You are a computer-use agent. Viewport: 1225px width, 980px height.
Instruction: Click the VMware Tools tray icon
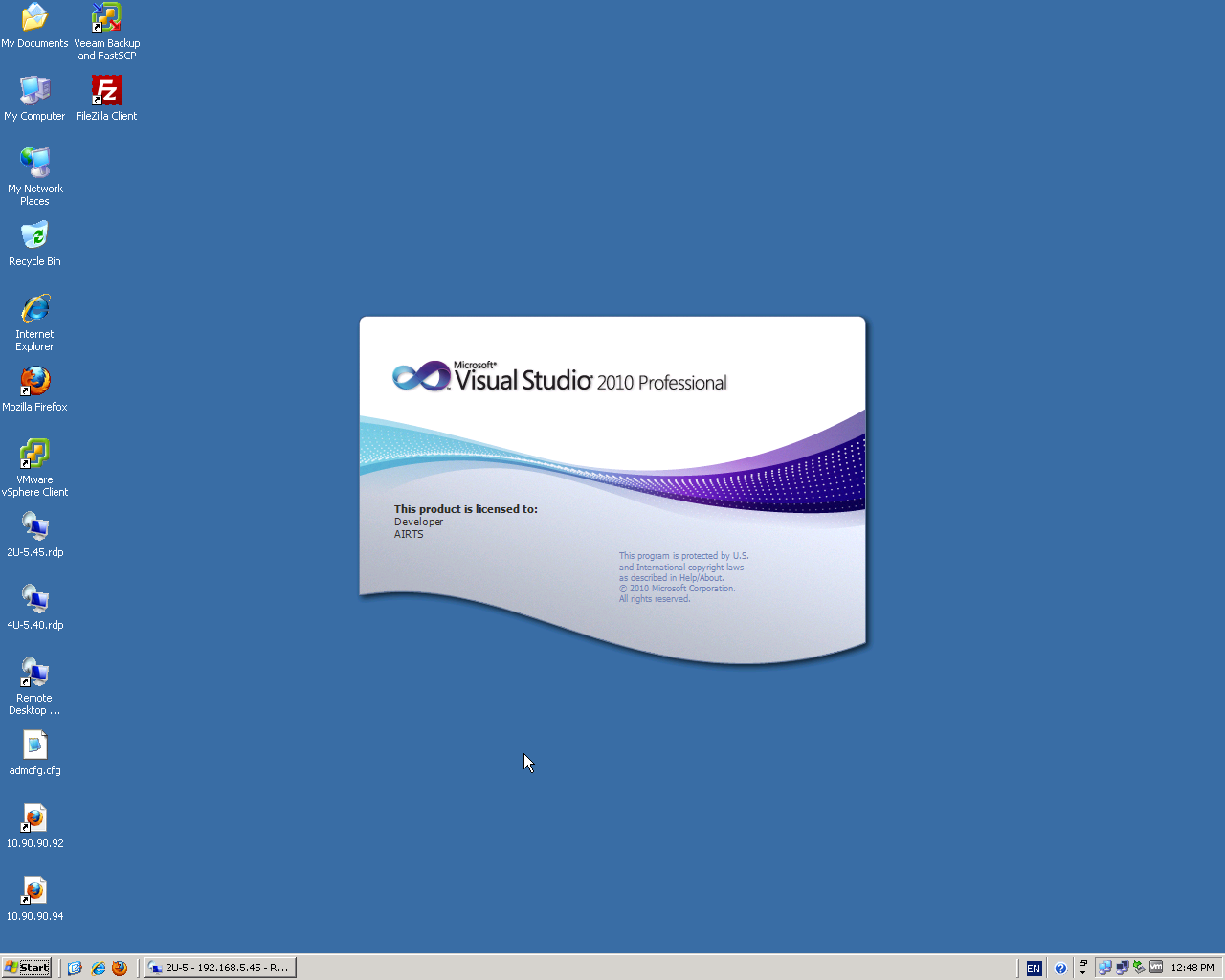click(1156, 968)
